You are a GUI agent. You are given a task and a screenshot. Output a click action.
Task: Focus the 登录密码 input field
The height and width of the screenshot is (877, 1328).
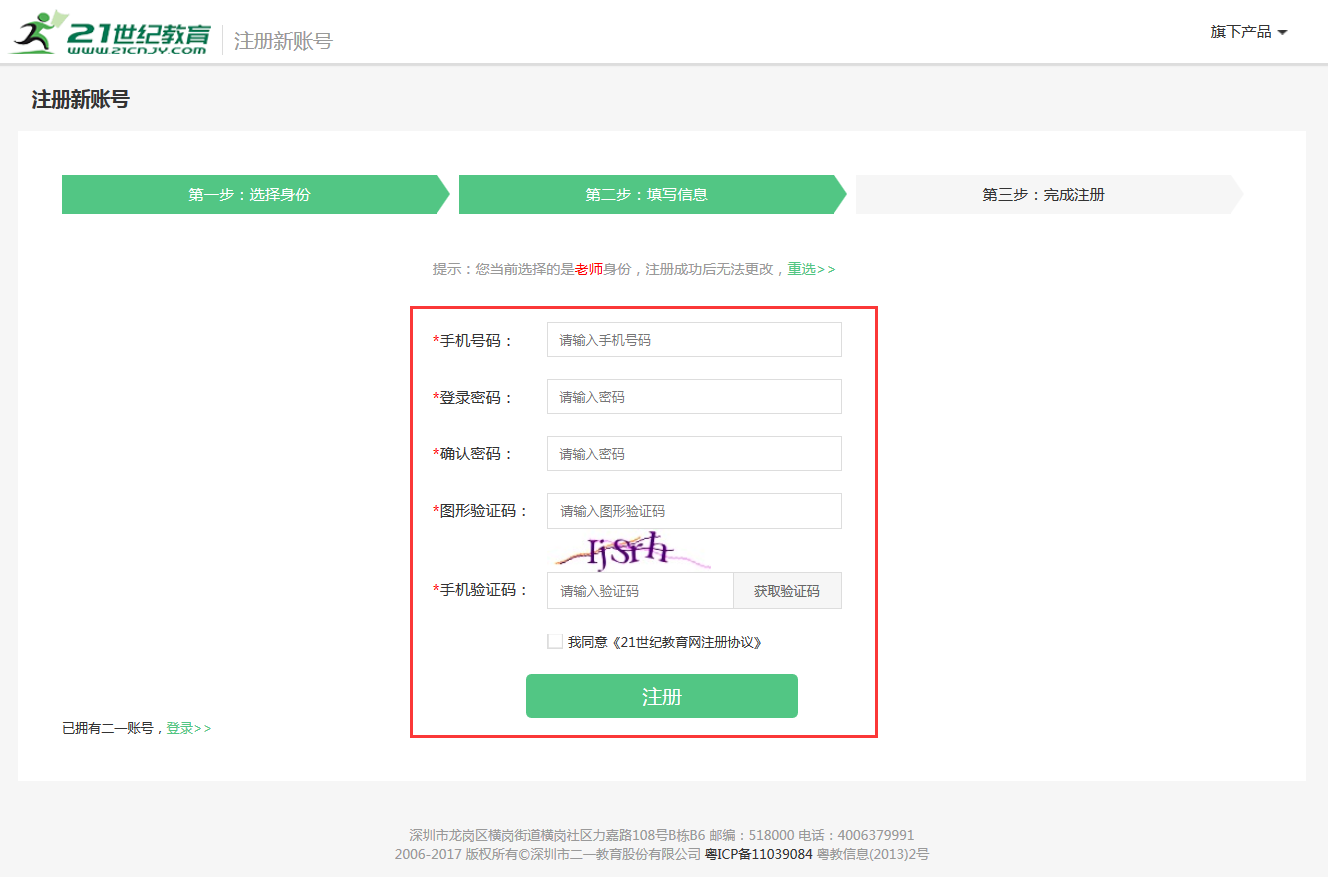coord(694,397)
